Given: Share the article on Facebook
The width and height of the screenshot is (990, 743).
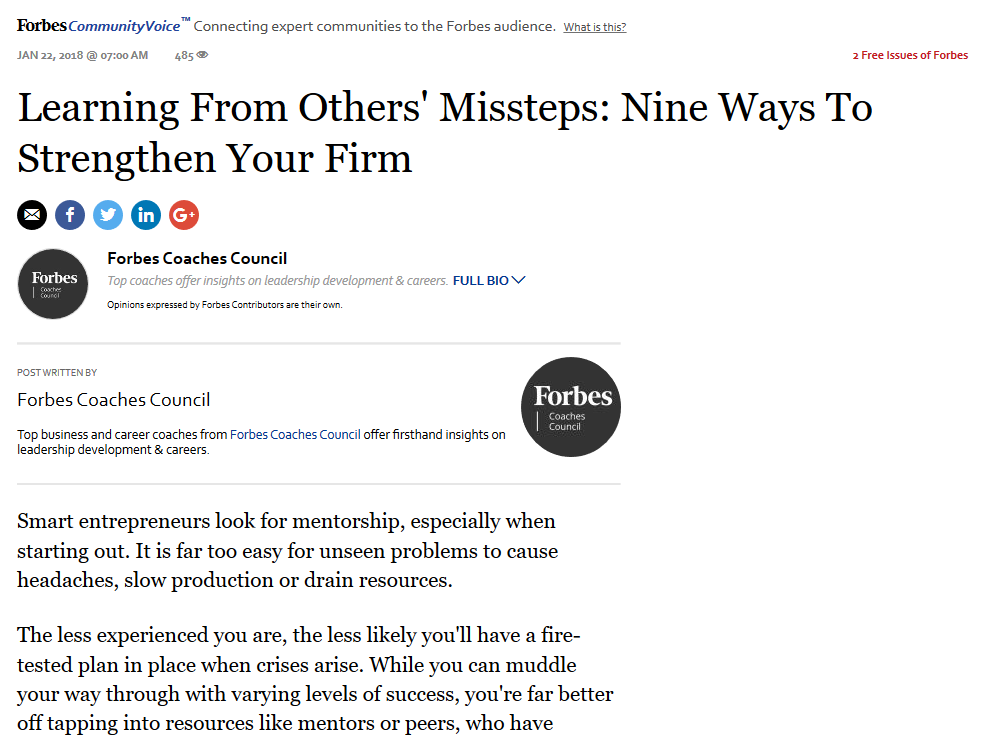Looking at the screenshot, I should click(70, 215).
